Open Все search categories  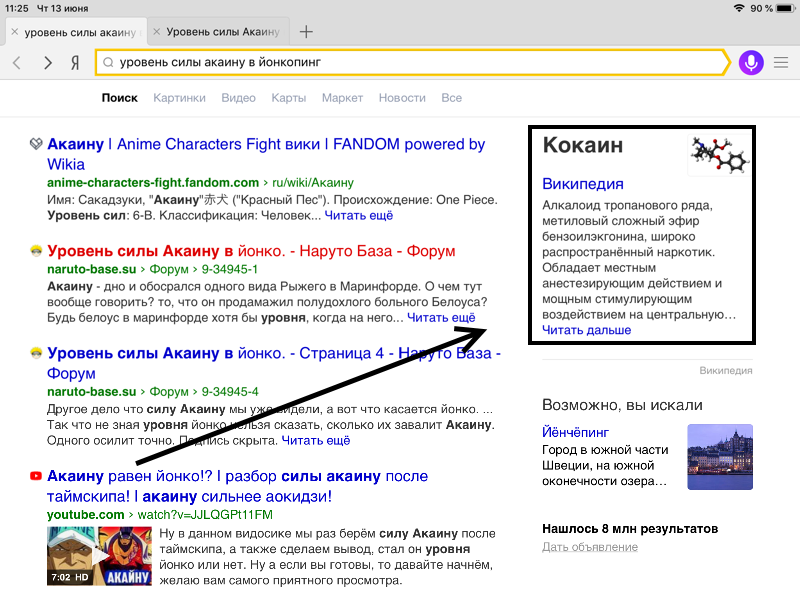tap(452, 98)
